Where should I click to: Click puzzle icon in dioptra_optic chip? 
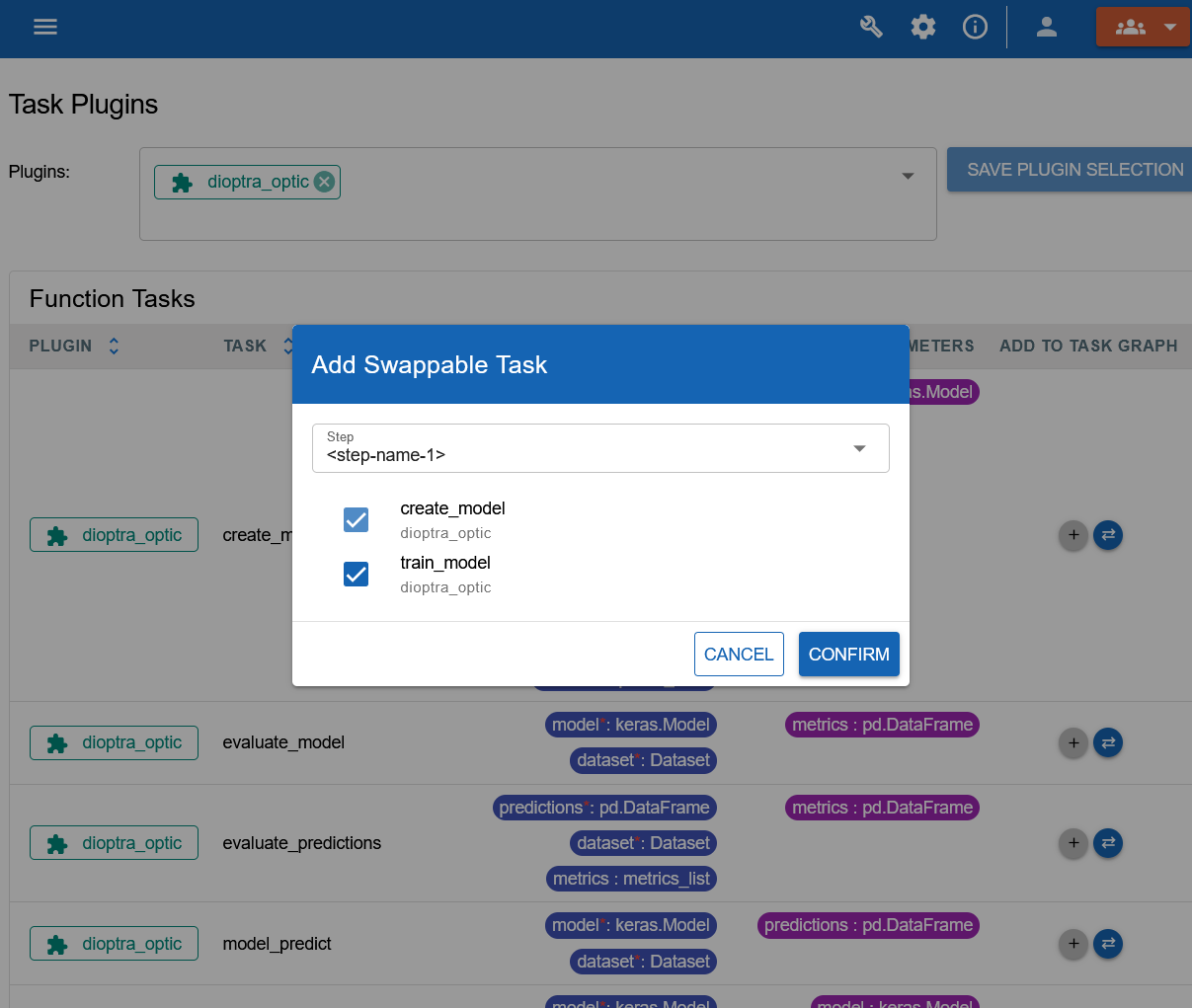182,183
